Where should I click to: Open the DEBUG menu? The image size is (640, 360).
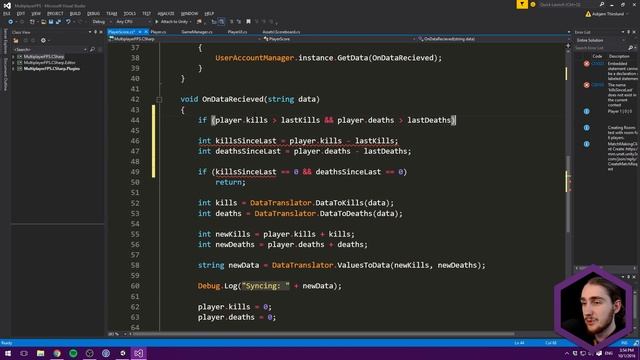coord(93,13)
